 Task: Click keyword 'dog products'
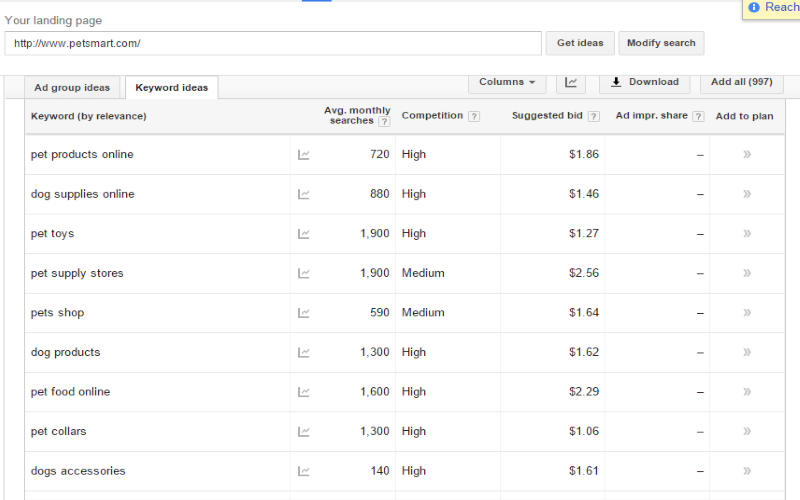pyautogui.click(x=65, y=352)
